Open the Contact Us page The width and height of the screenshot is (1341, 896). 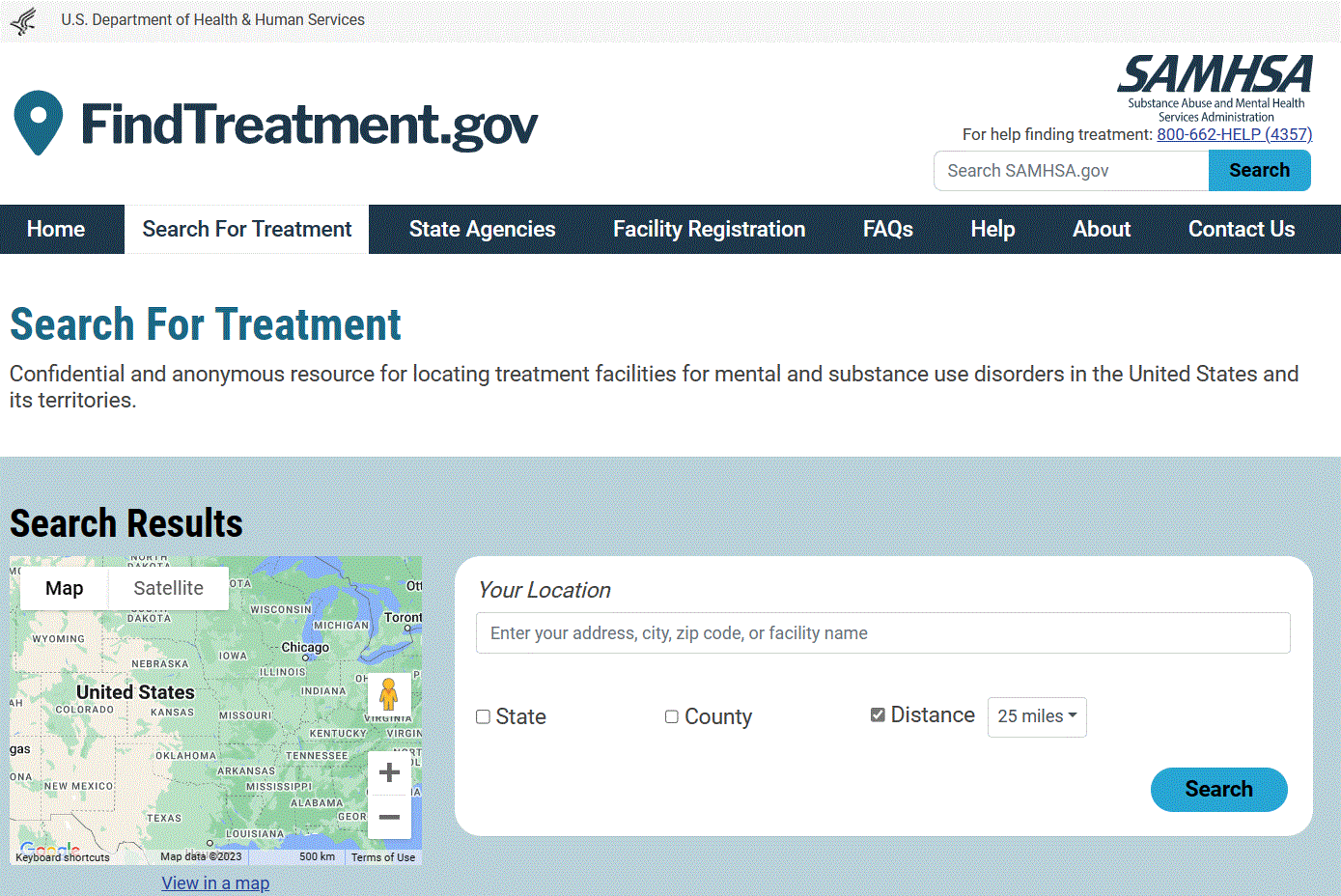coord(1242,229)
